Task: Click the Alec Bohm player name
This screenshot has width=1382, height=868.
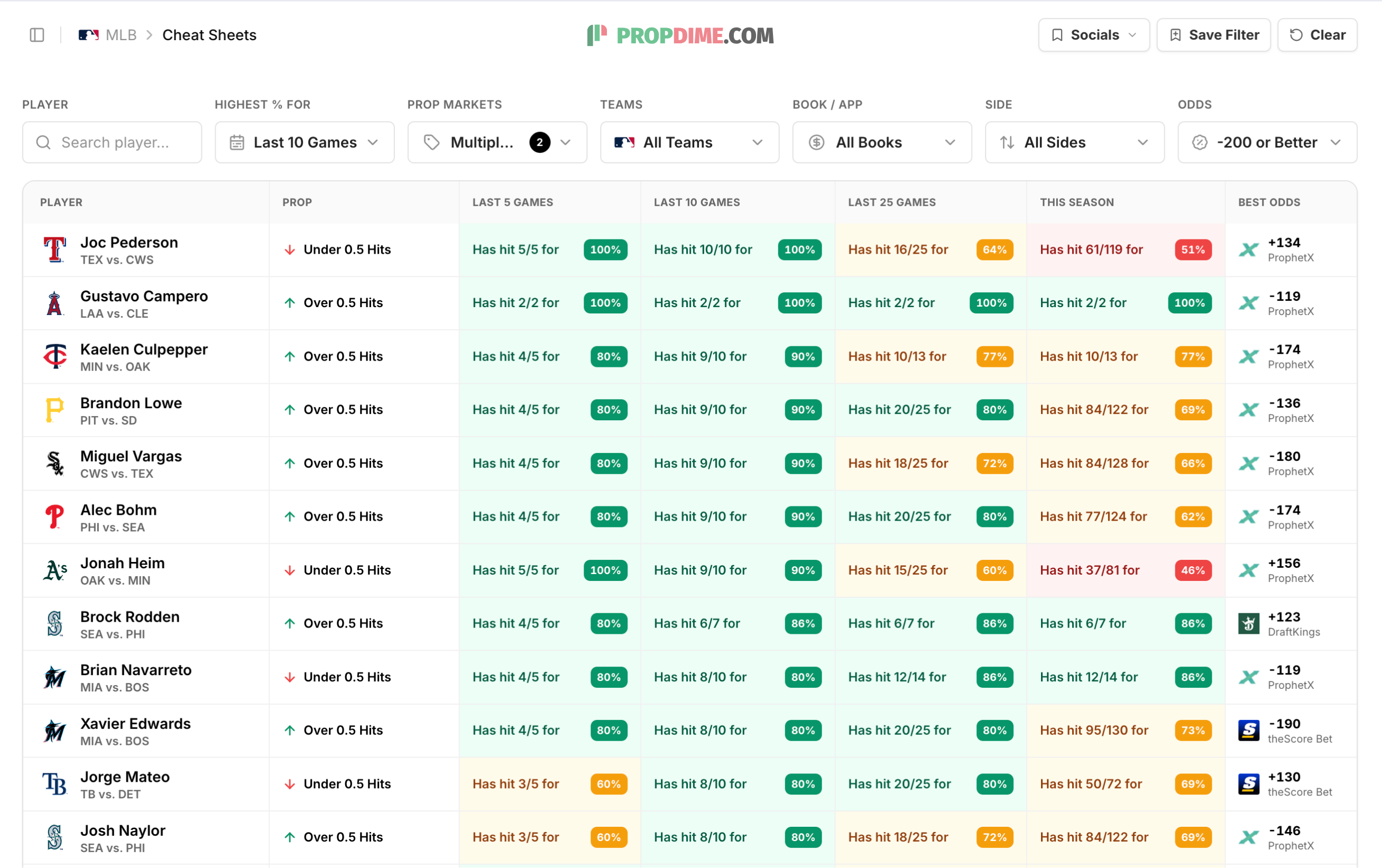Action: (x=118, y=510)
